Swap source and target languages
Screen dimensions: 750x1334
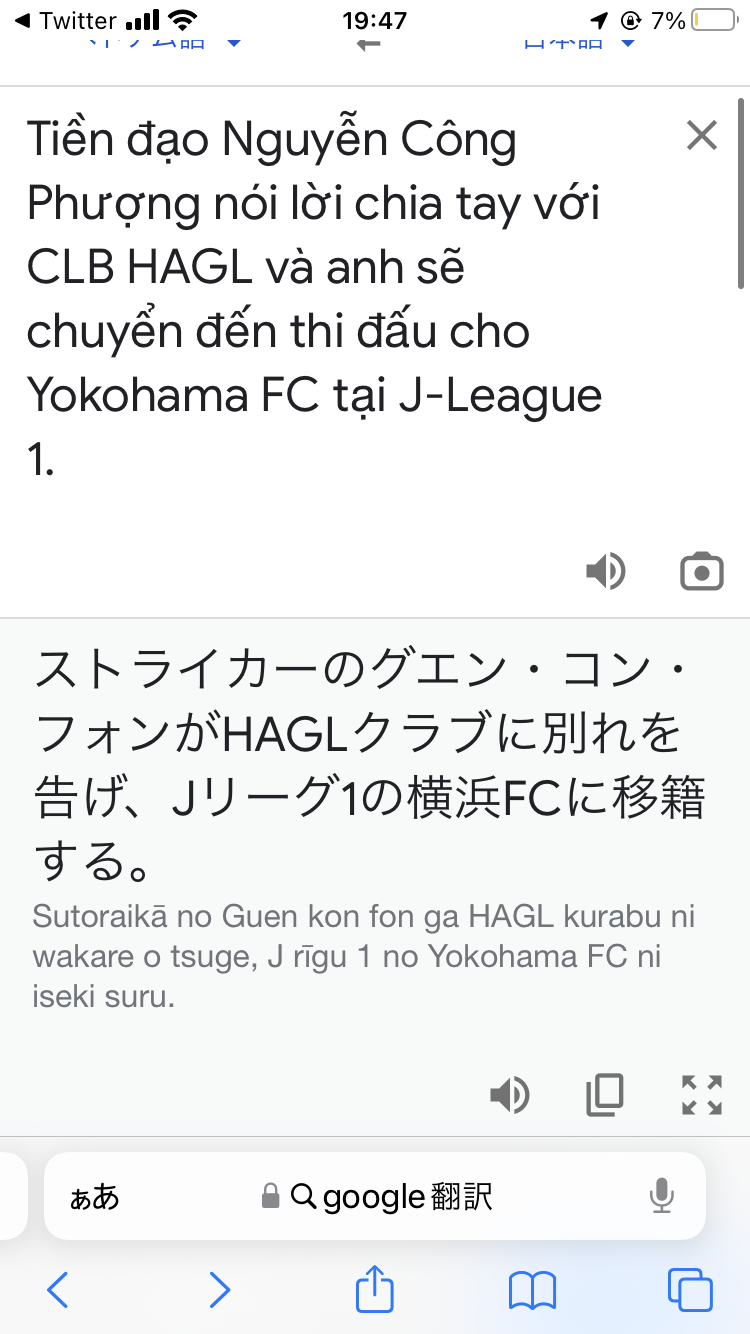tap(369, 42)
